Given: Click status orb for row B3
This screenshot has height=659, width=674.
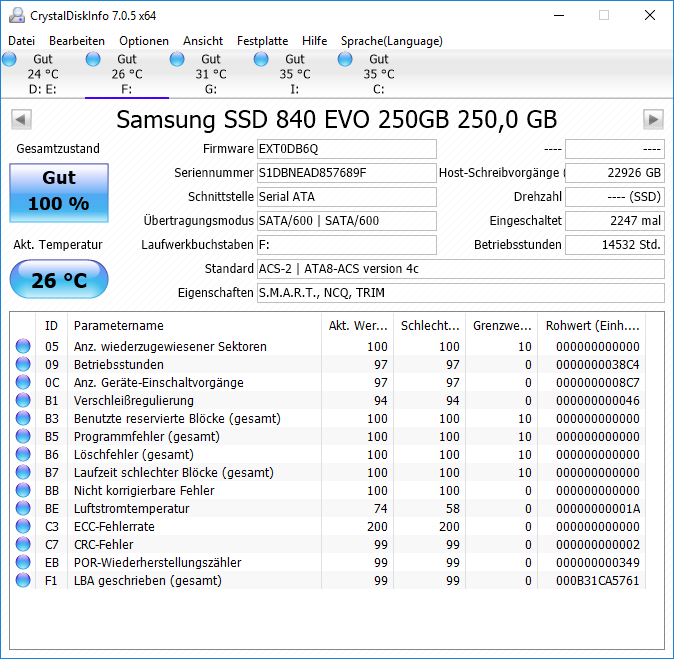Looking at the screenshot, I should coord(23,418).
